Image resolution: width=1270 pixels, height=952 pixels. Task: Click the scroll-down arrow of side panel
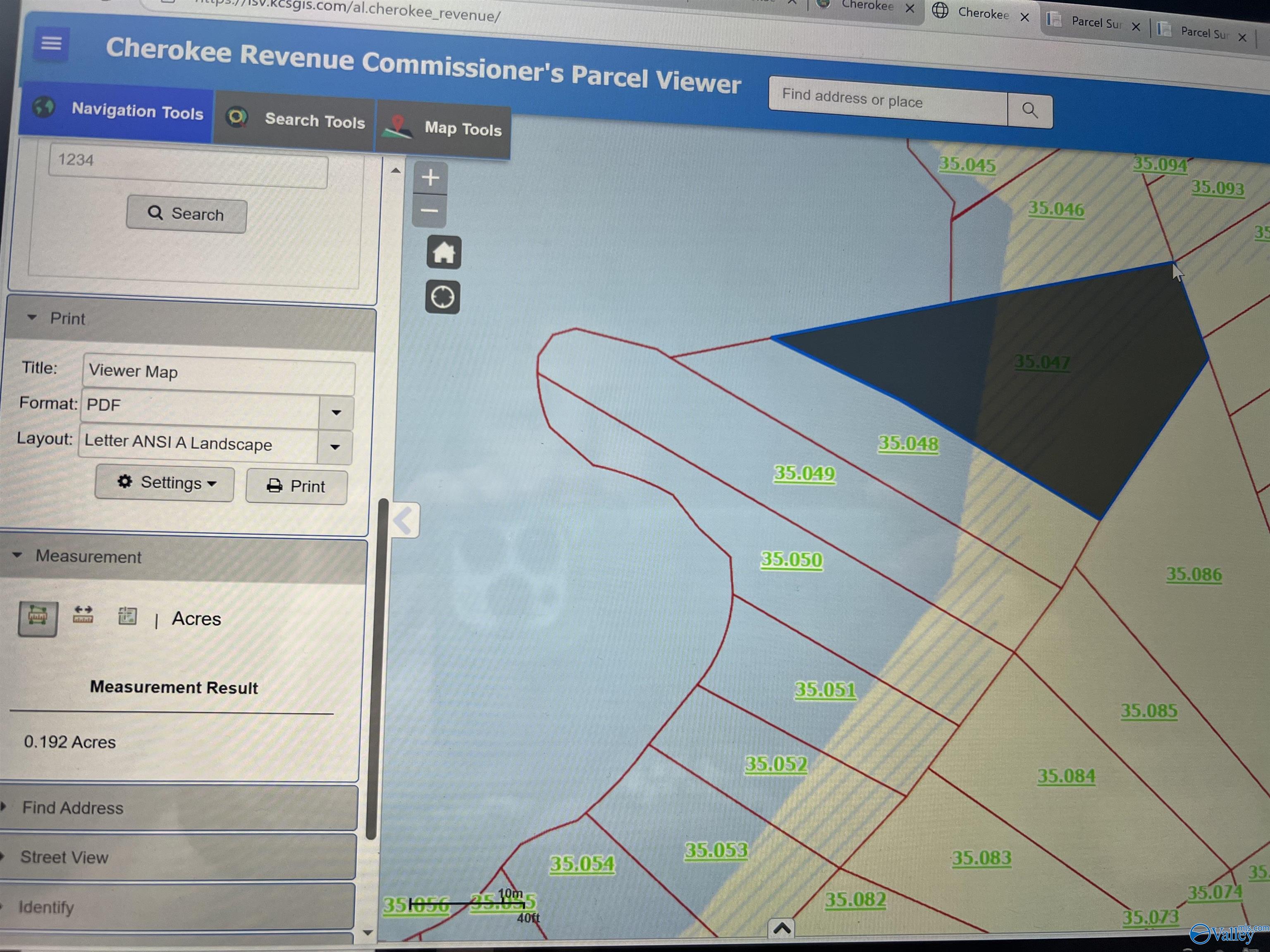369,933
